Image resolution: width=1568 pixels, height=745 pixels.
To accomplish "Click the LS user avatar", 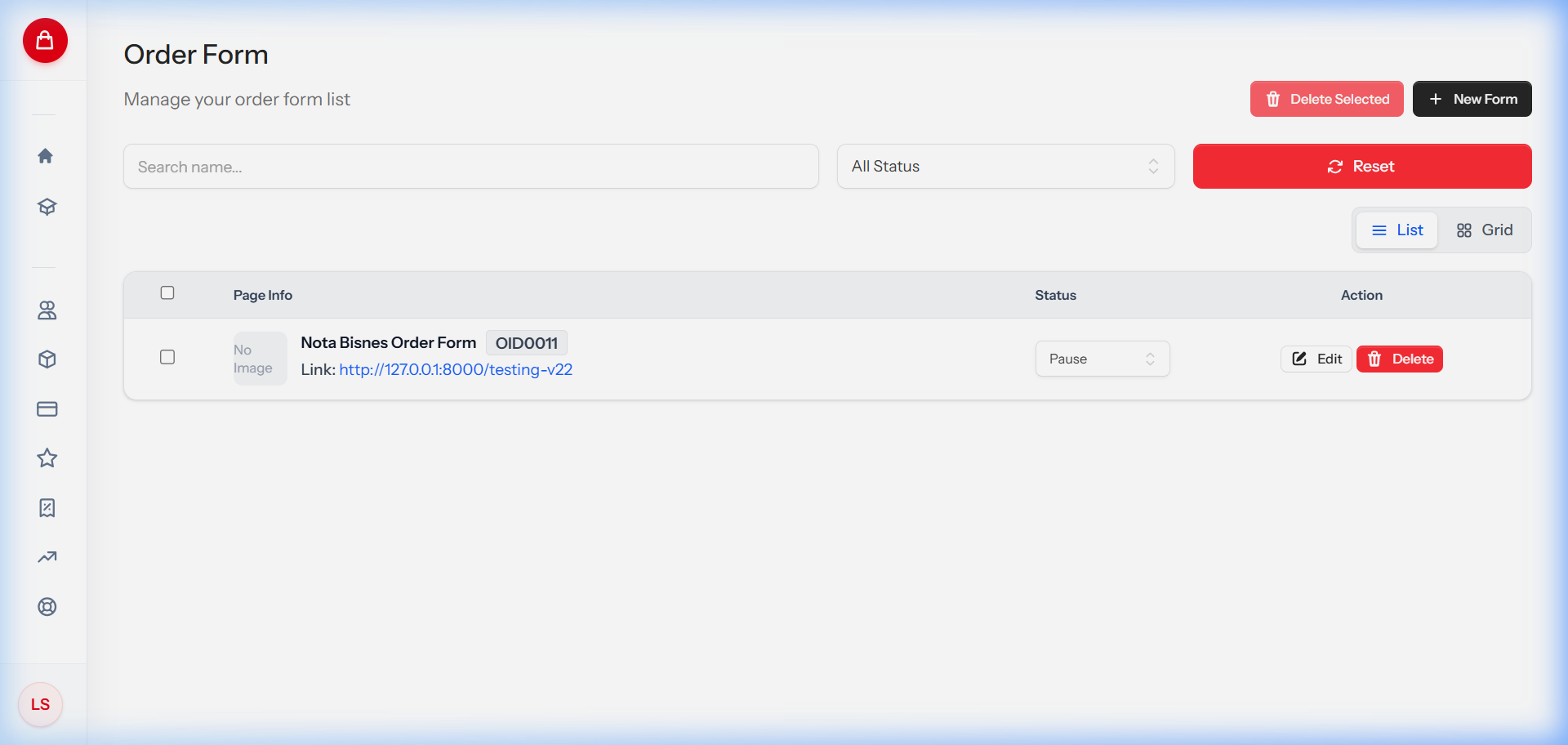I will pos(40,704).
